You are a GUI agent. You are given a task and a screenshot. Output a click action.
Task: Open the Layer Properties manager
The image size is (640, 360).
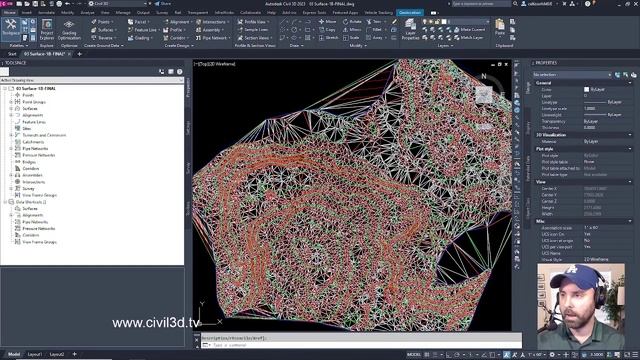(x=410, y=29)
